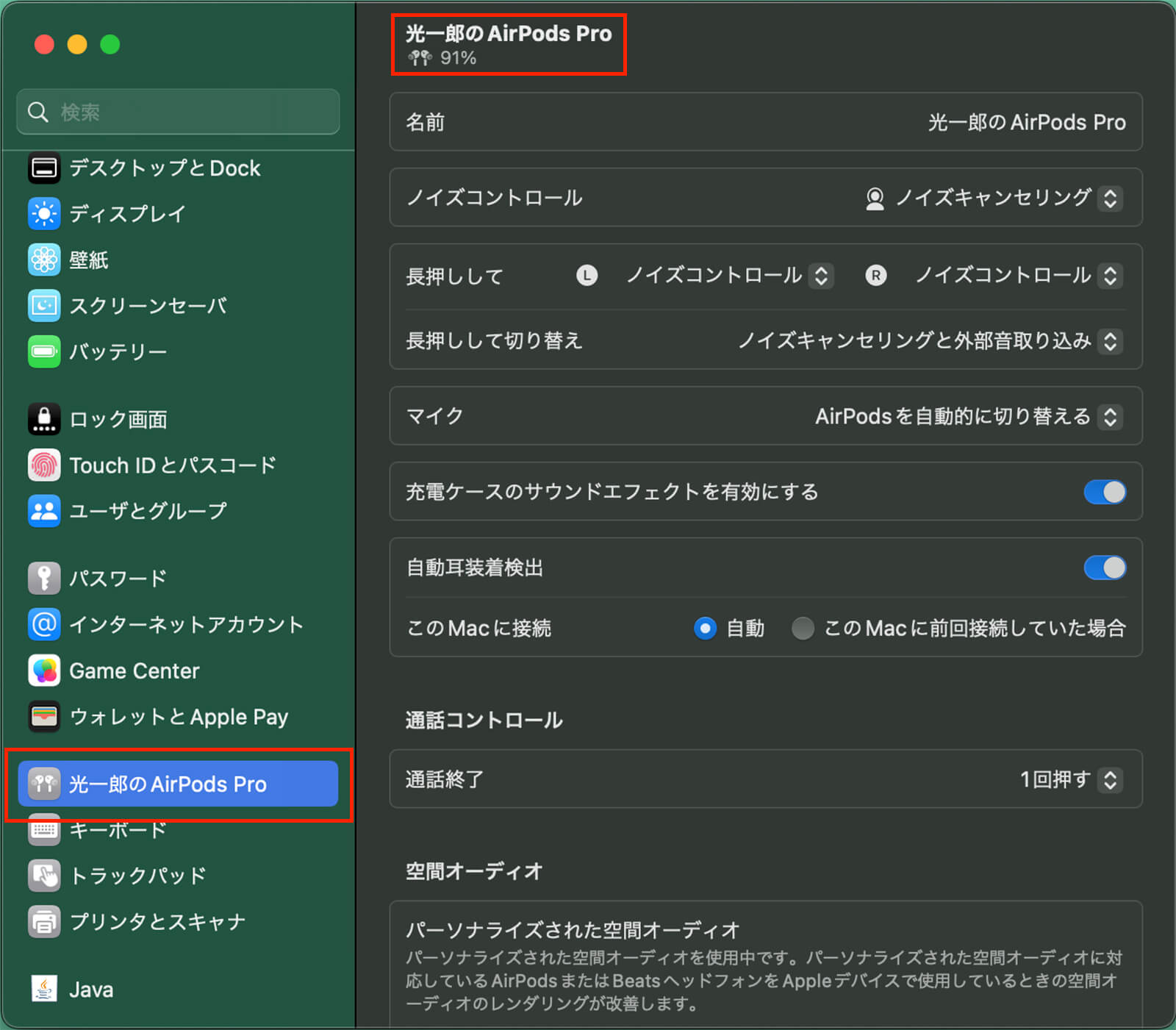Select the 壁紙 flower icon
This screenshot has width=1176, height=1030.
click(x=44, y=260)
